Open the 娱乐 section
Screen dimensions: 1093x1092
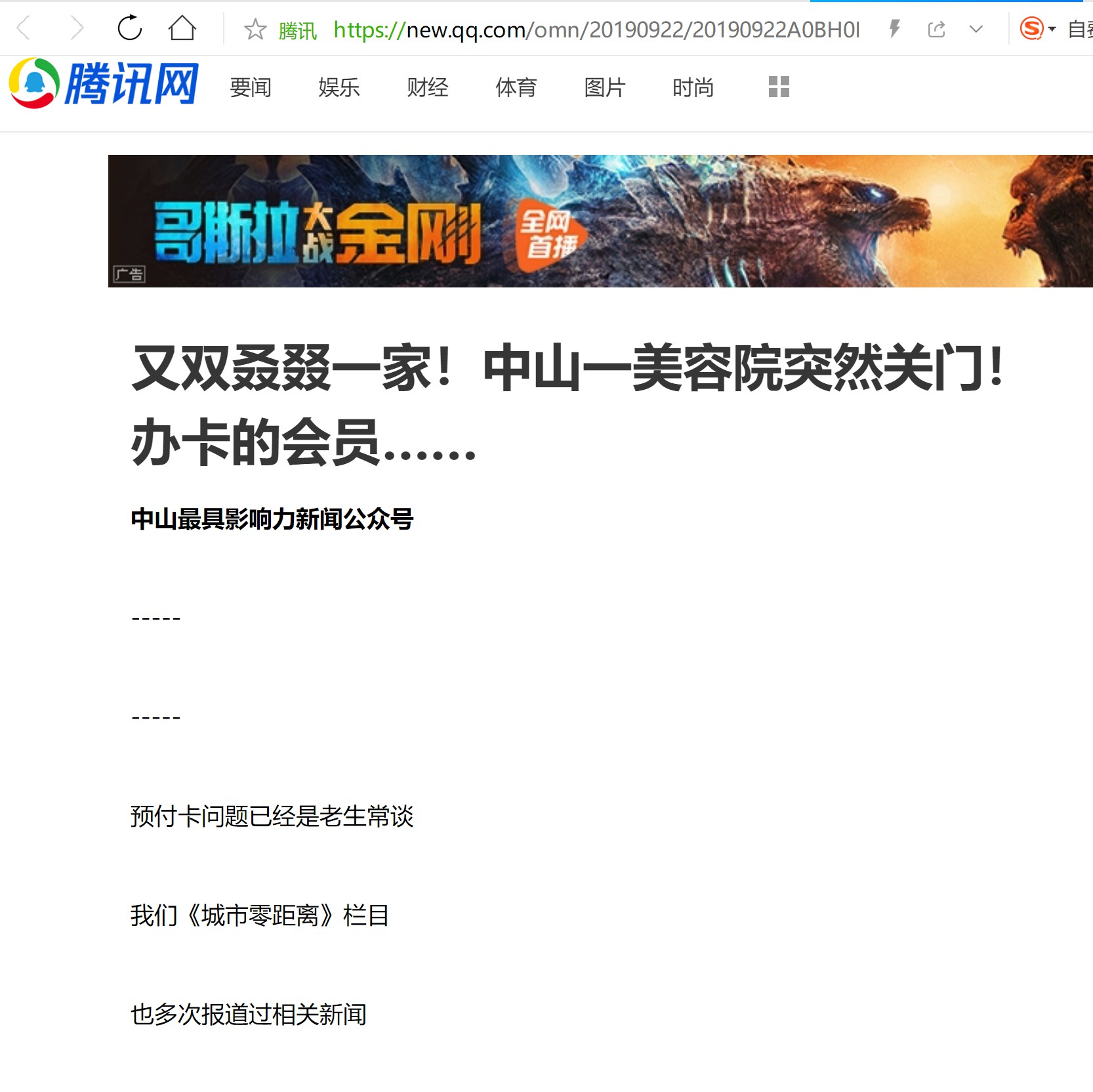point(339,87)
